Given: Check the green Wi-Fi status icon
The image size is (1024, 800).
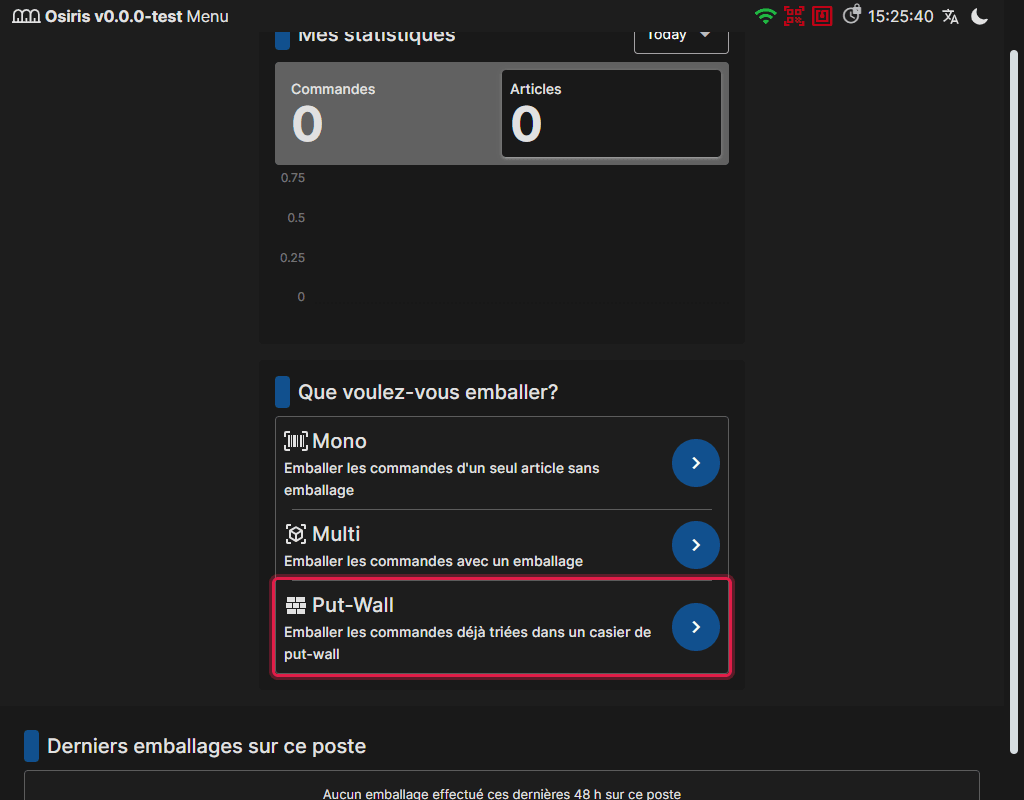Looking at the screenshot, I should tap(765, 16).
